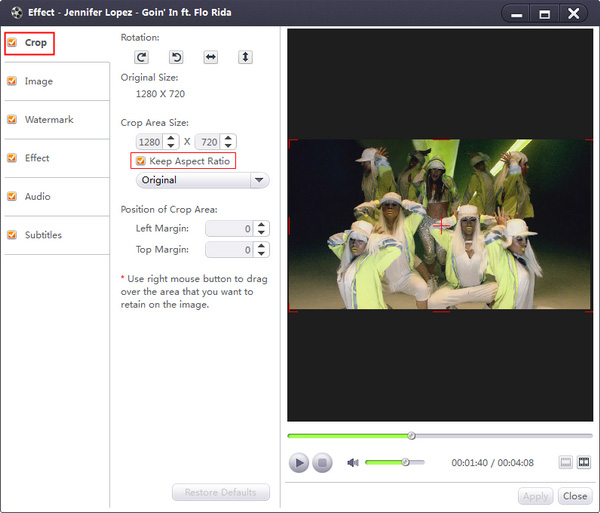Uncheck the Watermark checkbox in the sidebar
This screenshot has width=600, height=513.
click(x=12, y=120)
